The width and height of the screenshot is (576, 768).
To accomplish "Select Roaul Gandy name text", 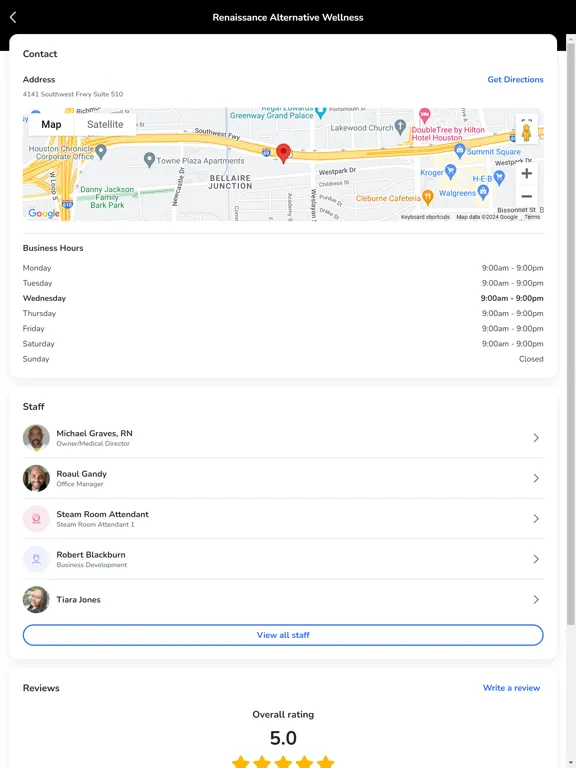I will click(x=81, y=474).
